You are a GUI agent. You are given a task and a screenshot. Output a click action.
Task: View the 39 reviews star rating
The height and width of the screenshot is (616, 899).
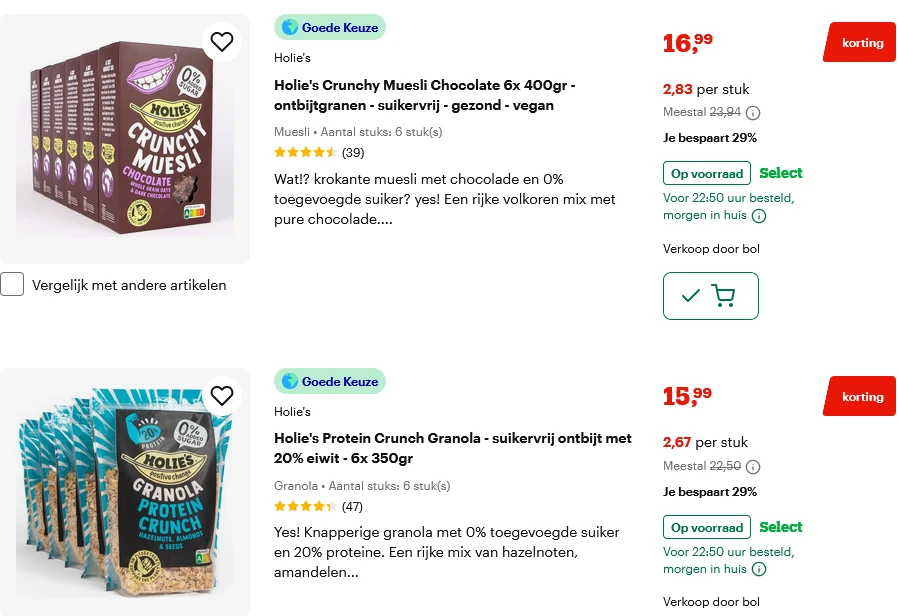306,153
